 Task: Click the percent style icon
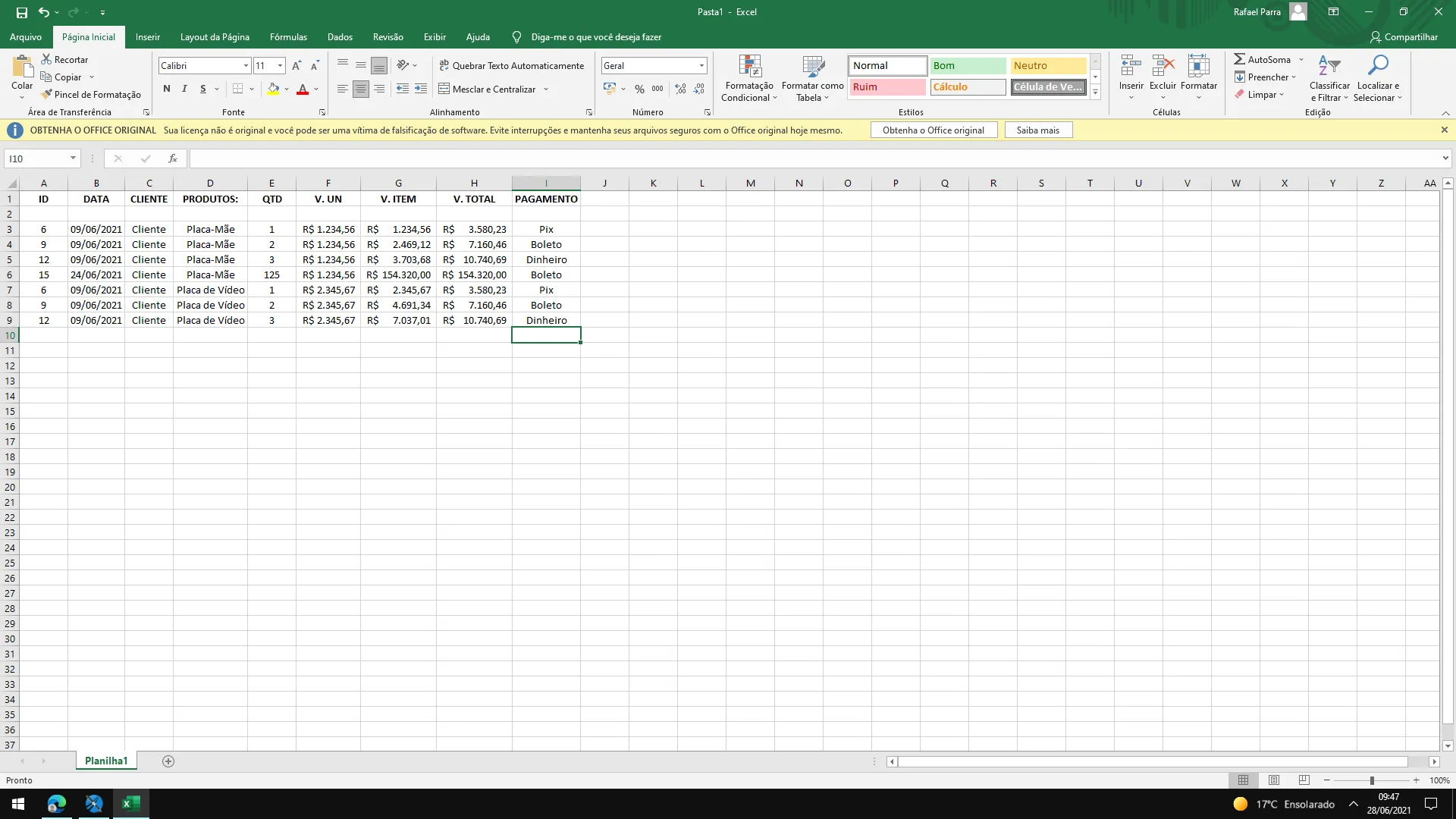click(x=639, y=89)
